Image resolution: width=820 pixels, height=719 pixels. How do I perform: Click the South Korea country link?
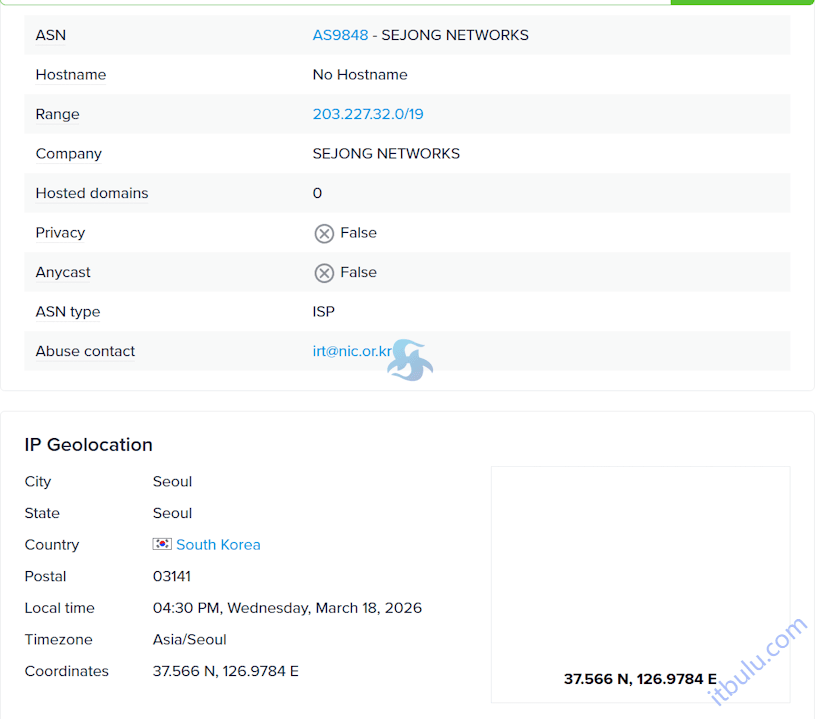tap(218, 544)
